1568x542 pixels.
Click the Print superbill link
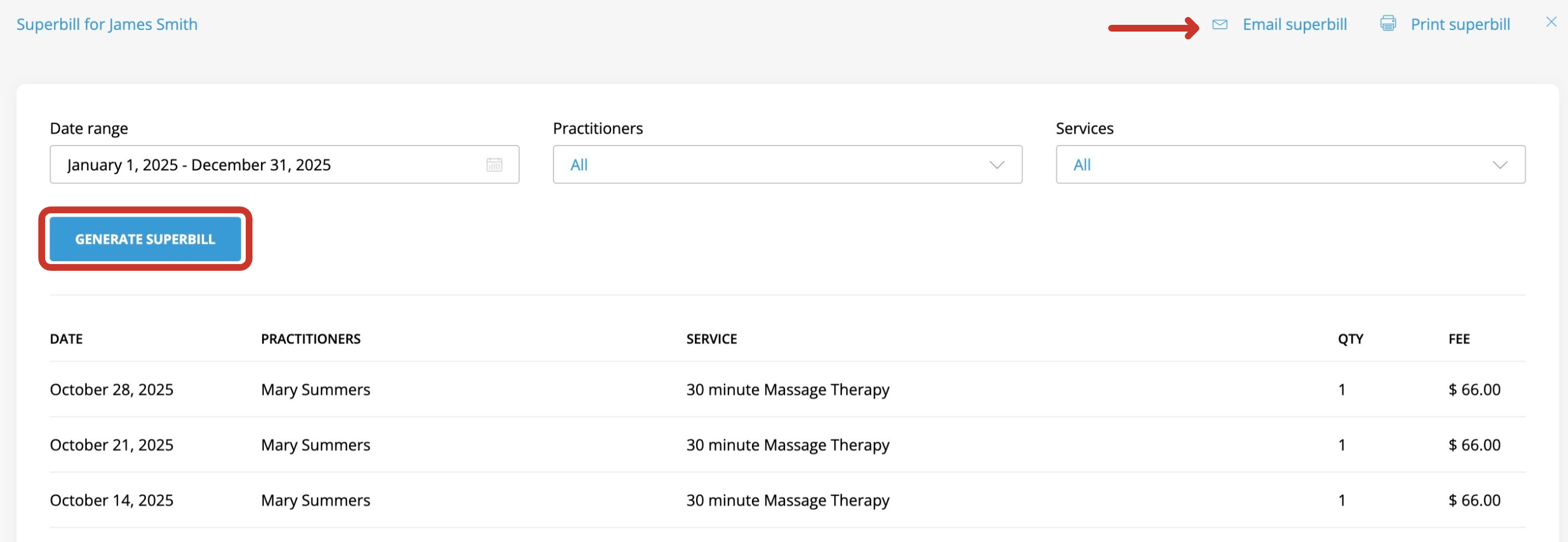pyautogui.click(x=1460, y=24)
